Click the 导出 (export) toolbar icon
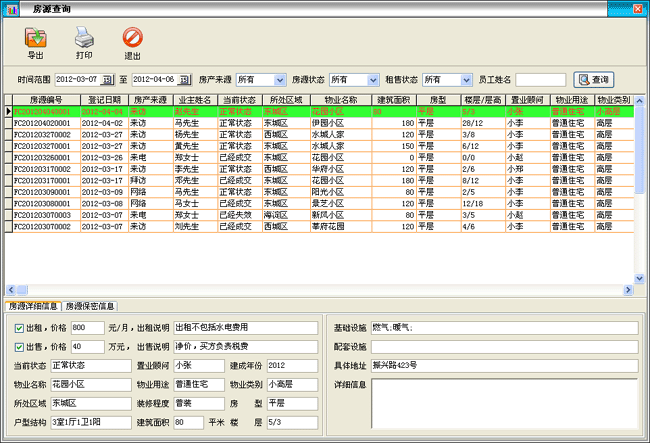This screenshot has height=443, width=650. [36, 39]
